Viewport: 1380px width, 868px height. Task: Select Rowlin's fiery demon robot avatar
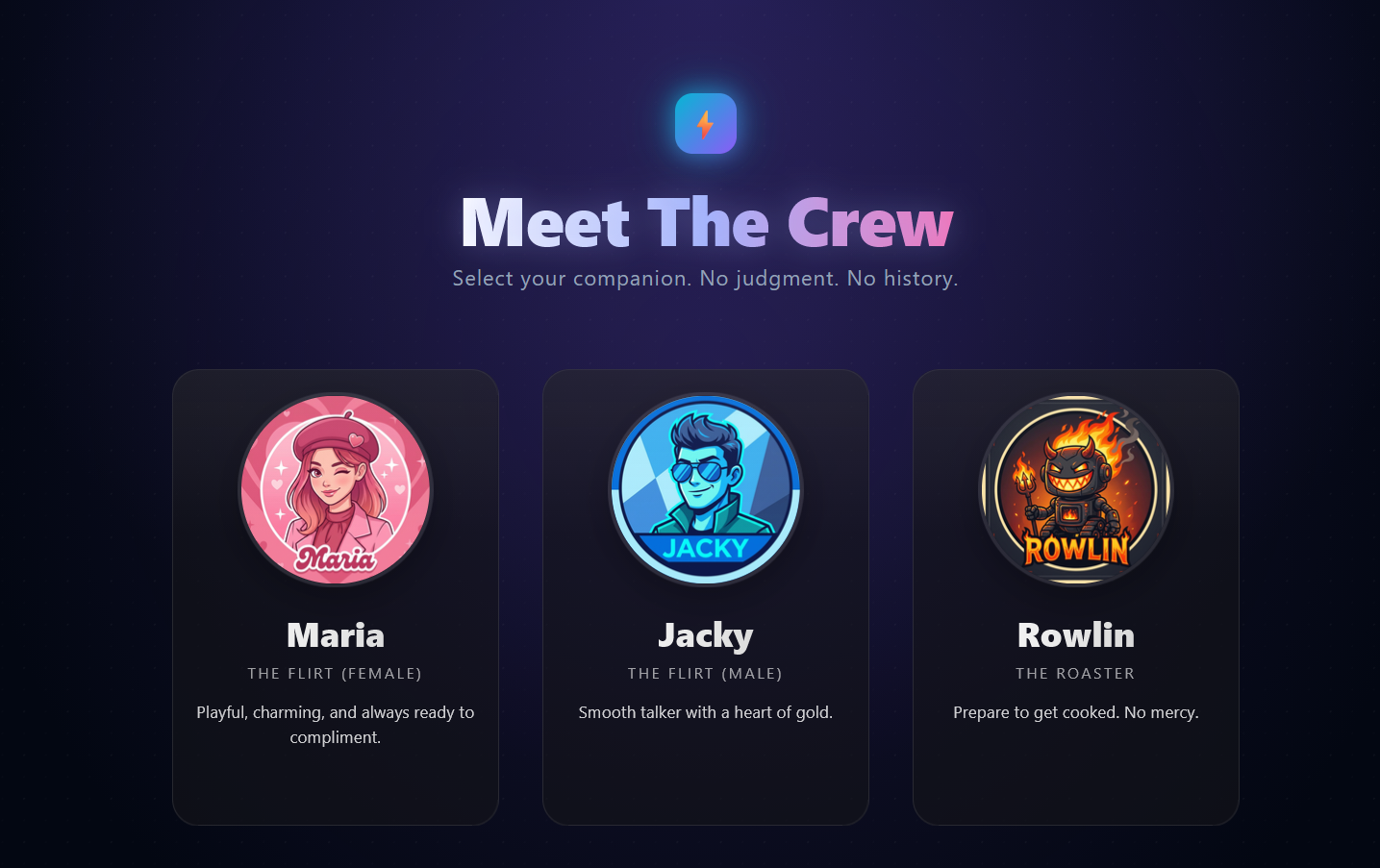[1076, 489]
